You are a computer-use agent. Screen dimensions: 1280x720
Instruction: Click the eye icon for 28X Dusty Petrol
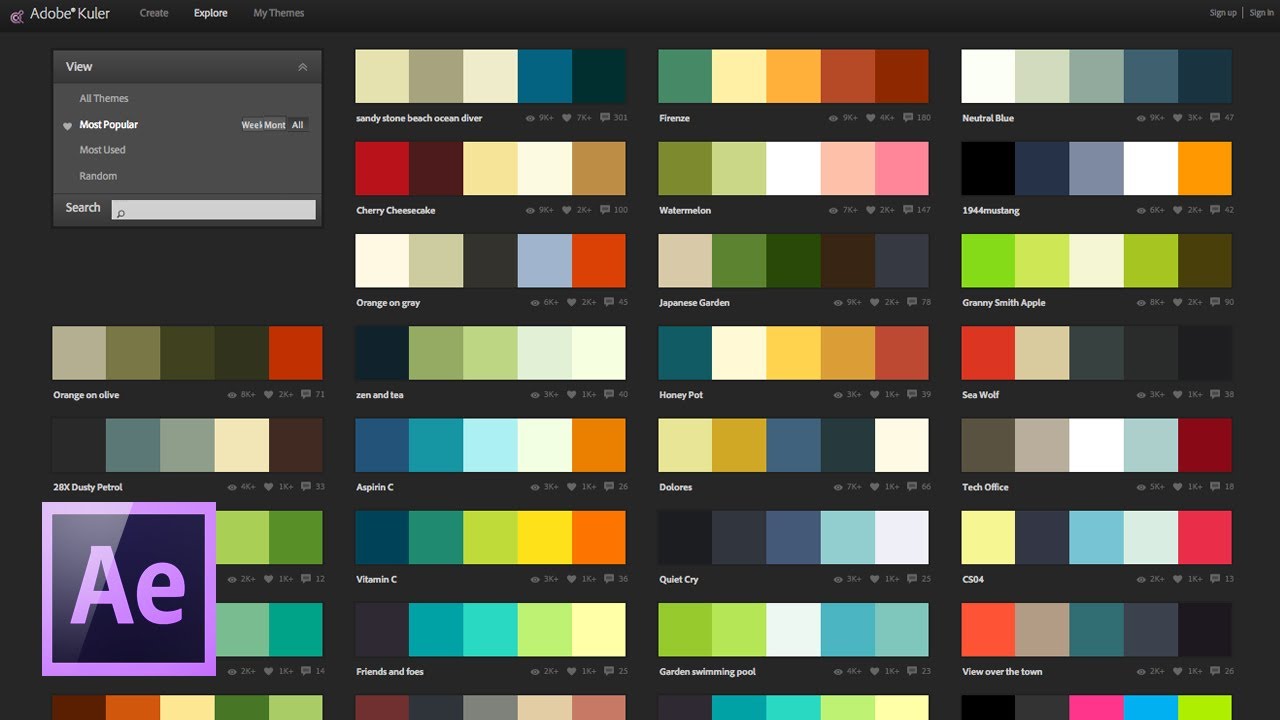231,487
